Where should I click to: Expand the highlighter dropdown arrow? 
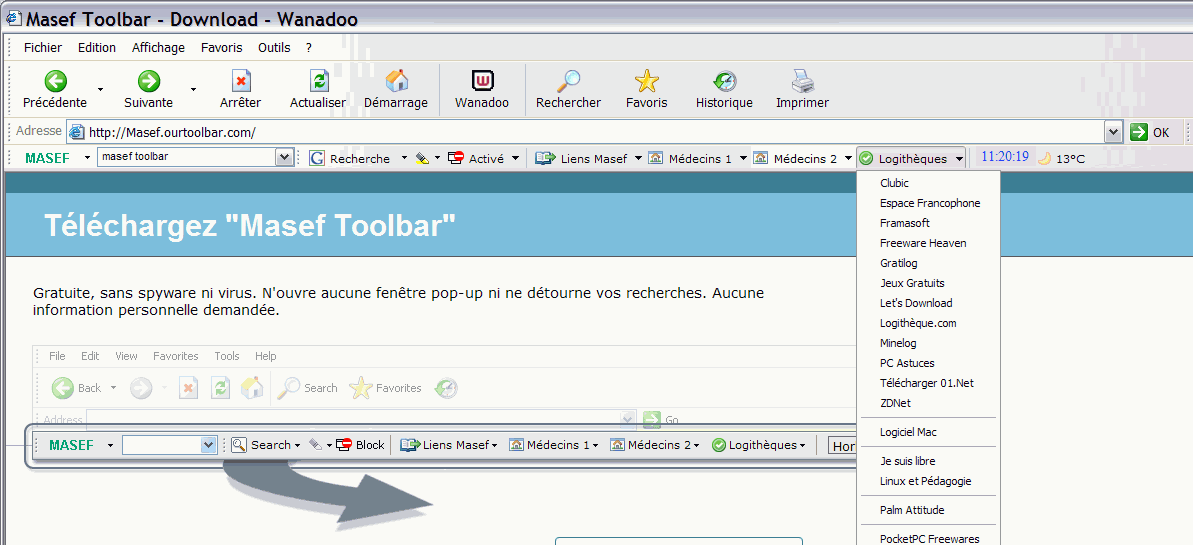click(x=437, y=159)
